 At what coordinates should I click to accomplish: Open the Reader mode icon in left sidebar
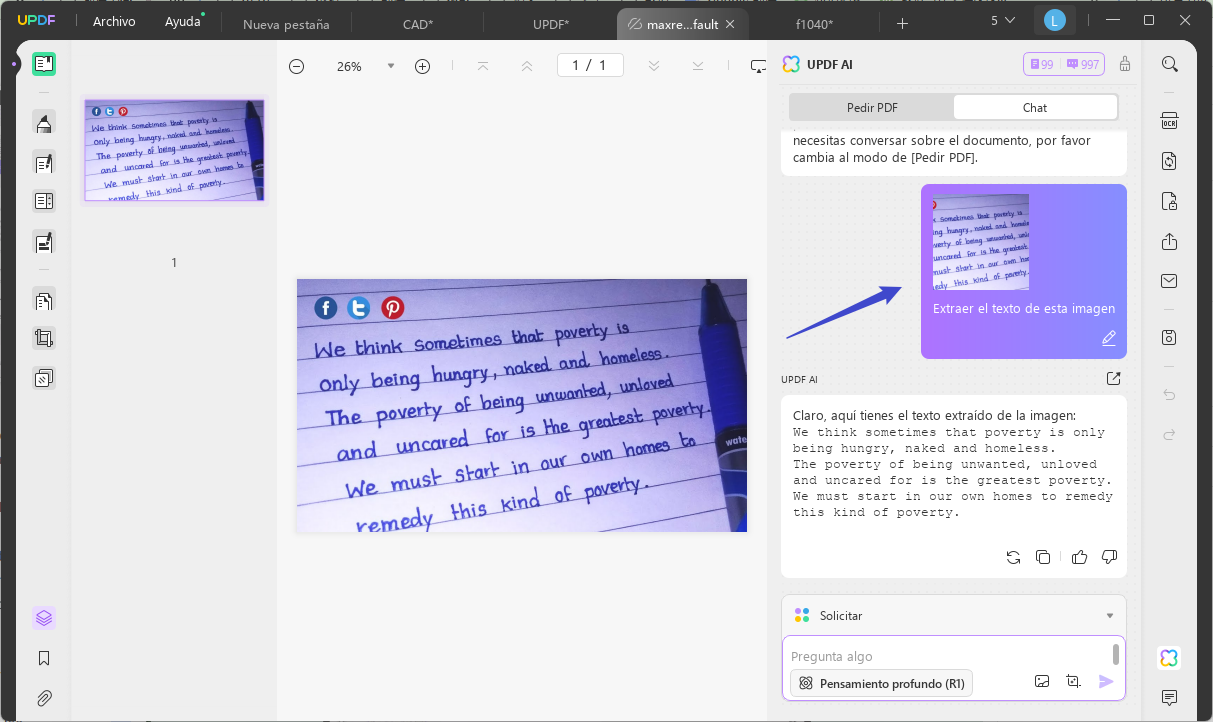click(43, 64)
